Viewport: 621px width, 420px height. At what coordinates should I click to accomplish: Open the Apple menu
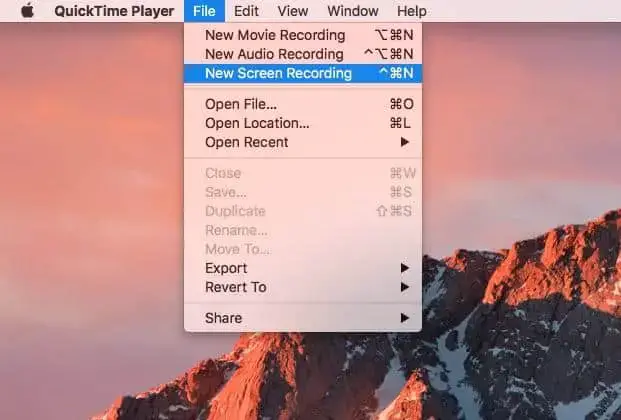27,11
